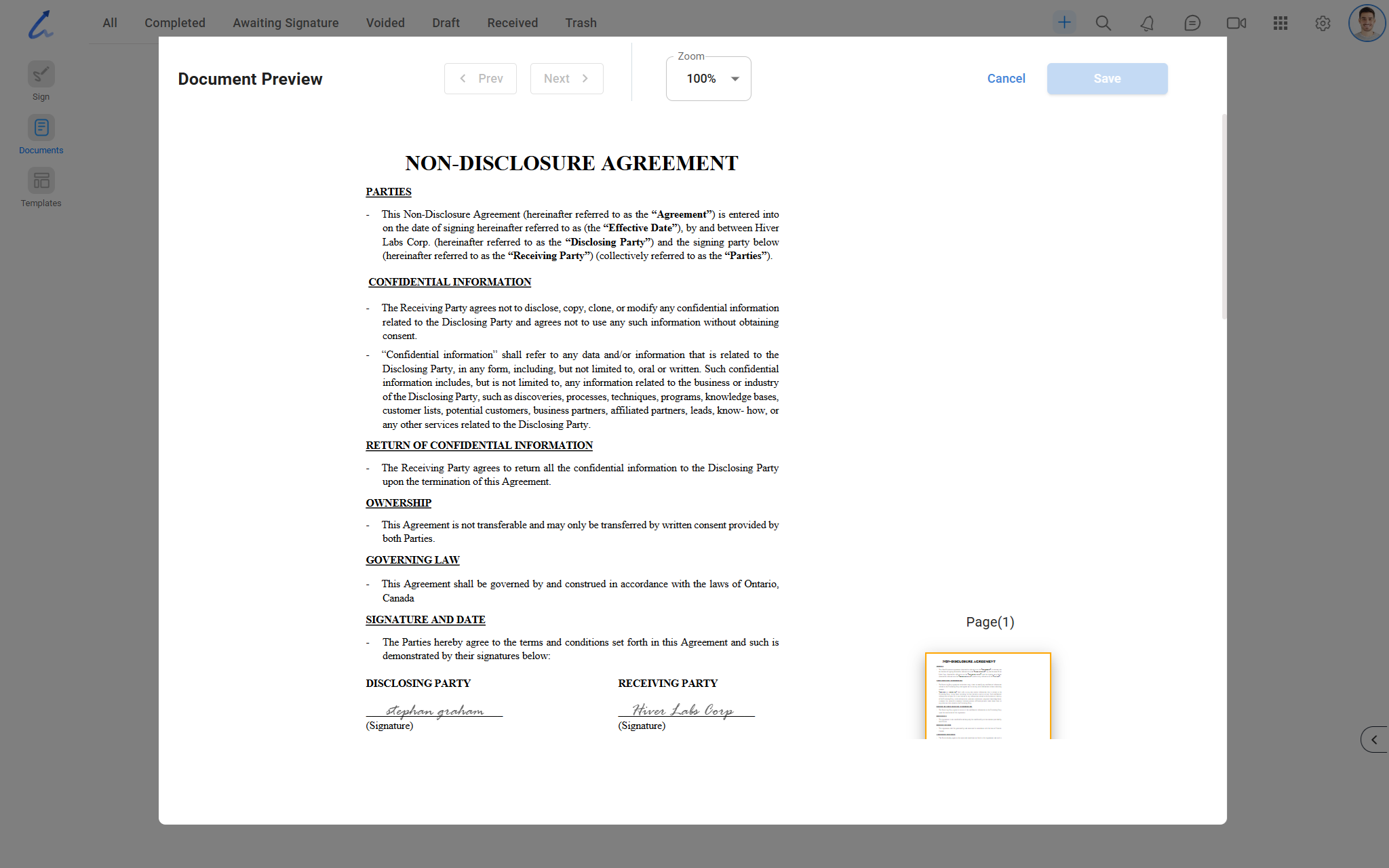Image resolution: width=1389 pixels, height=868 pixels.
Task: Click the preview vertical scrollbar
Action: (x=1224, y=217)
